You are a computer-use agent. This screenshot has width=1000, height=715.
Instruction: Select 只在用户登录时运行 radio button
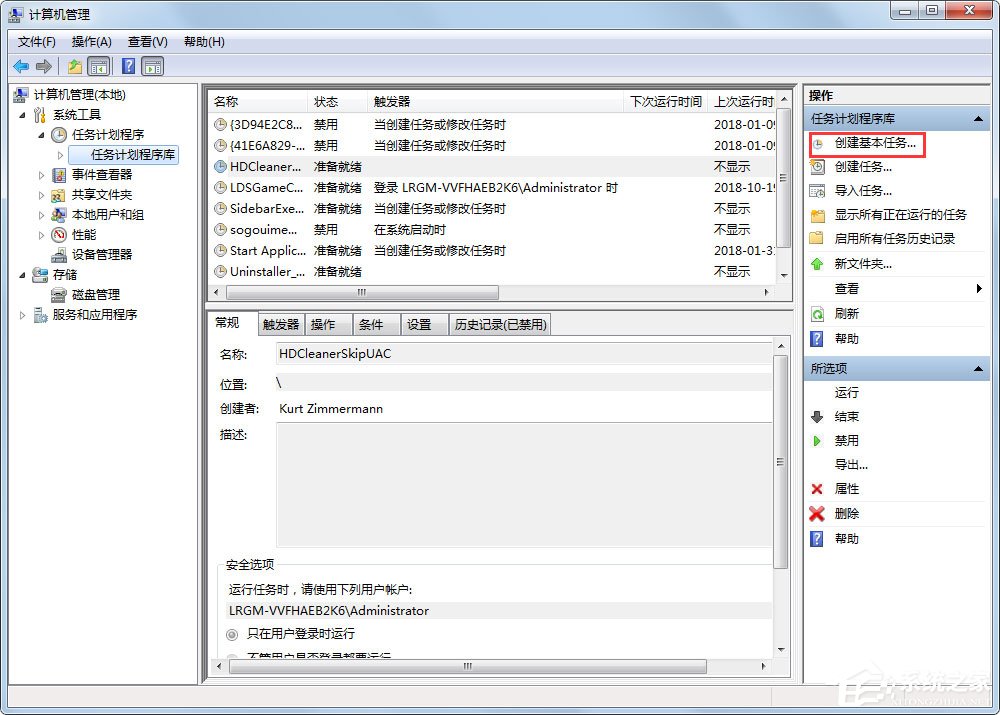pyautogui.click(x=230, y=634)
